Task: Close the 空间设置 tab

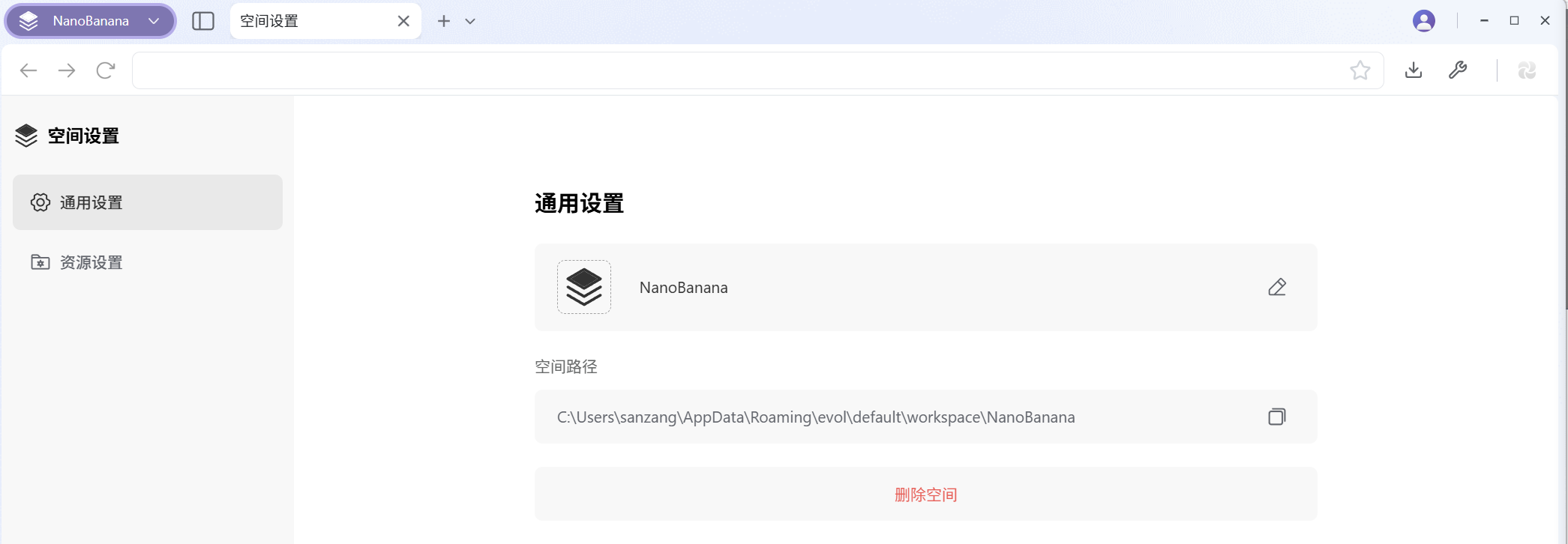Action: tap(403, 21)
